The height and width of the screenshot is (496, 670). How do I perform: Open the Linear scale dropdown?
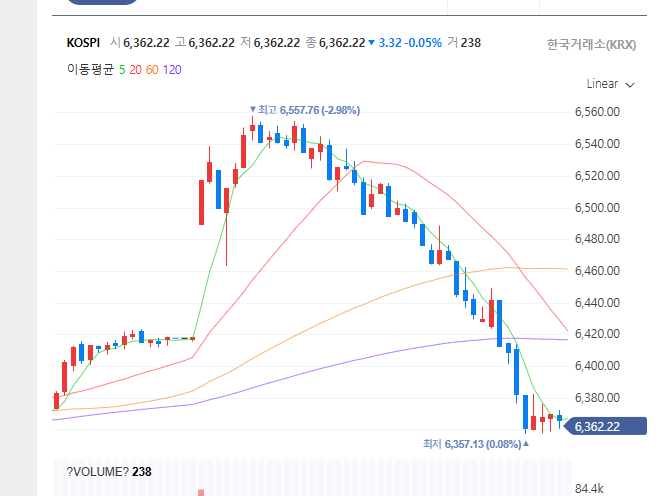pos(610,84)
